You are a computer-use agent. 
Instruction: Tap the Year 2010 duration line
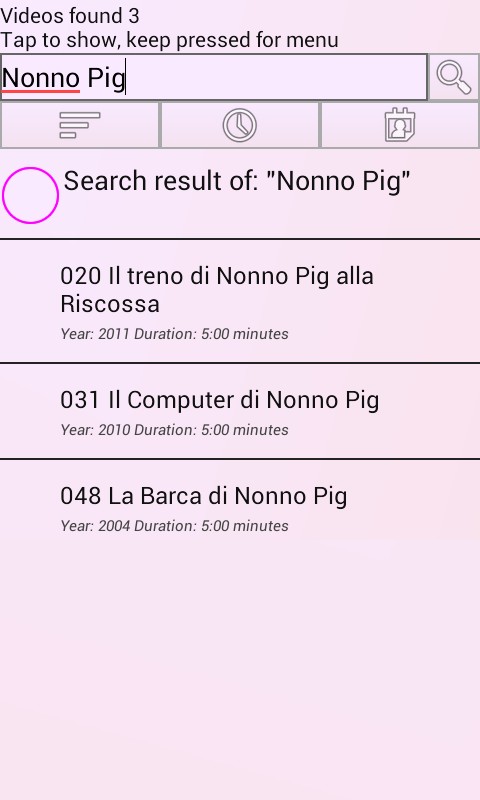pos(174,430)
